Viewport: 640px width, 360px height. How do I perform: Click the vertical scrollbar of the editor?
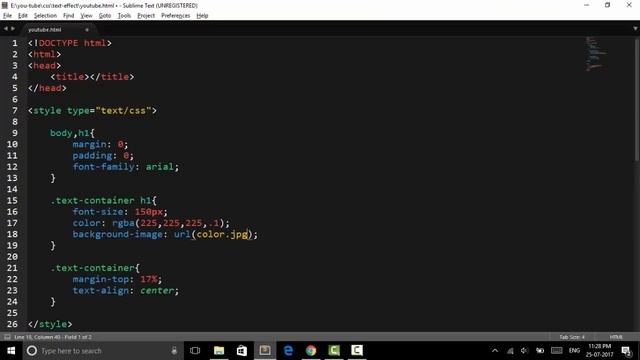click(x=637, y=100)
